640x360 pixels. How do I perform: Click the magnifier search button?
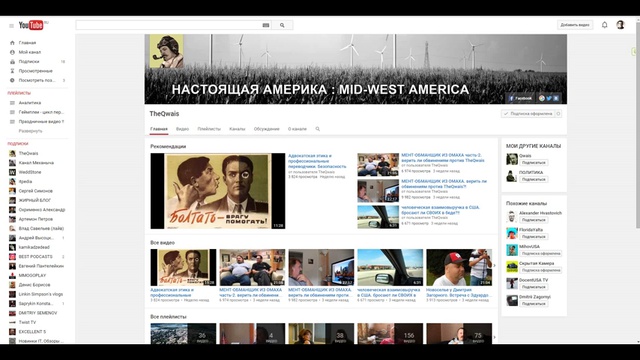pos(282,25)
